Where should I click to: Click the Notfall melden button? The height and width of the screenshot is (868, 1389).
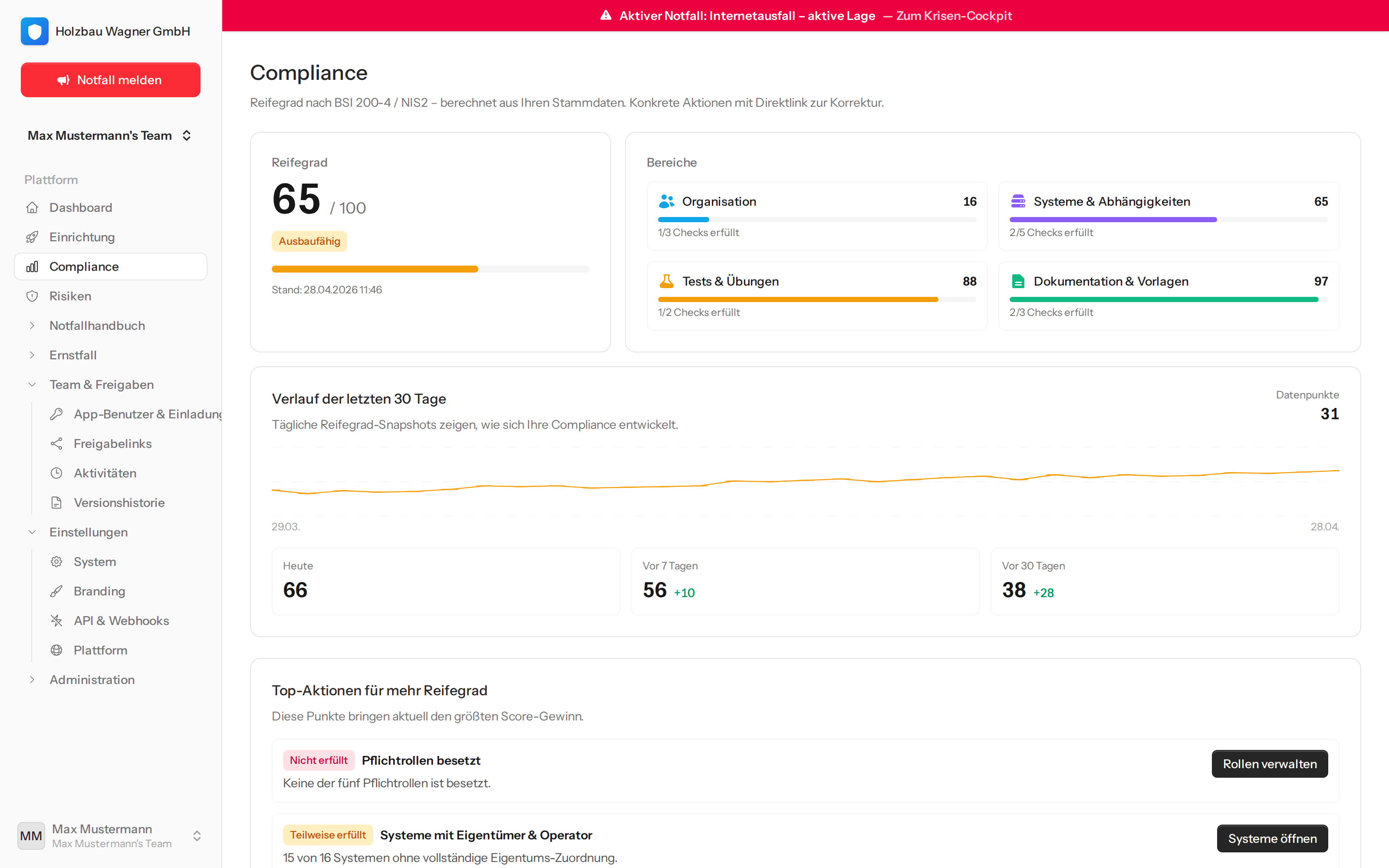tap(110, 80)
